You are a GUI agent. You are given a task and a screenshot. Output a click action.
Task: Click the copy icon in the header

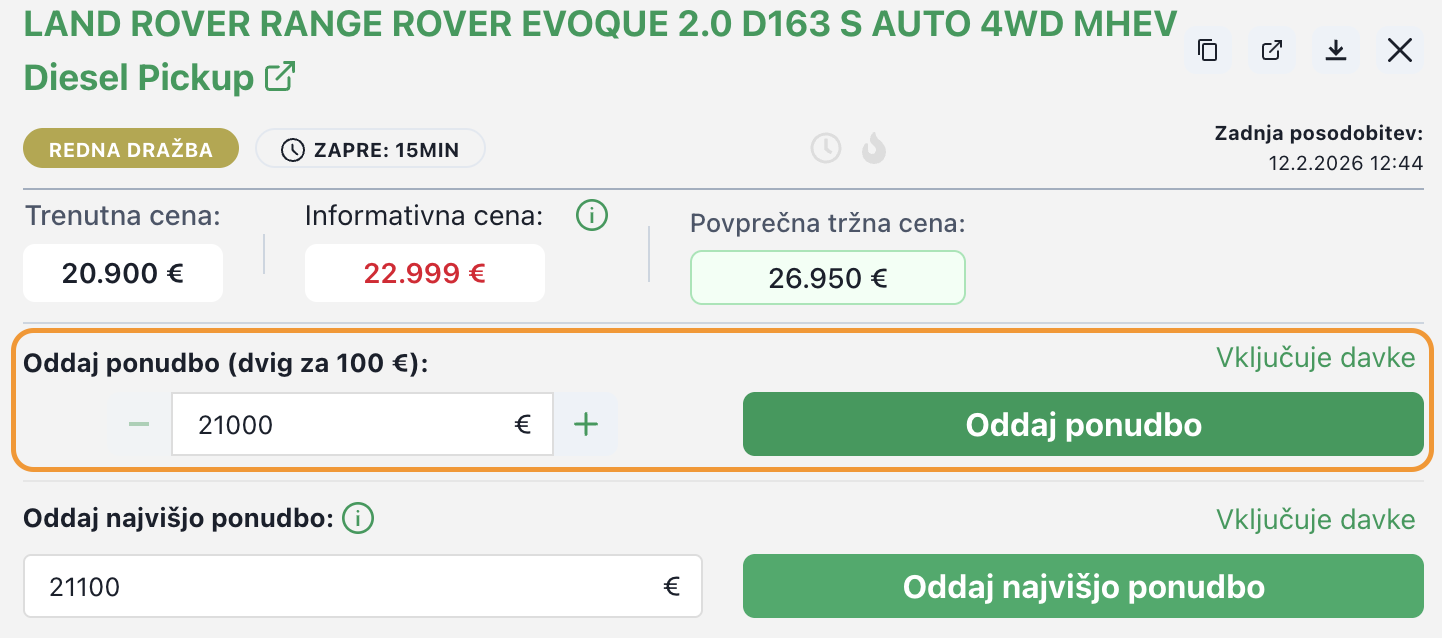[x=1208, y=51]
